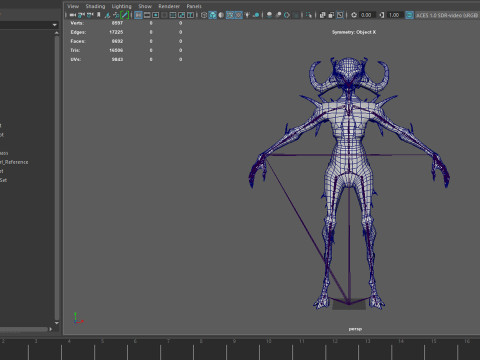Click the Use Default Material icon

221,15
